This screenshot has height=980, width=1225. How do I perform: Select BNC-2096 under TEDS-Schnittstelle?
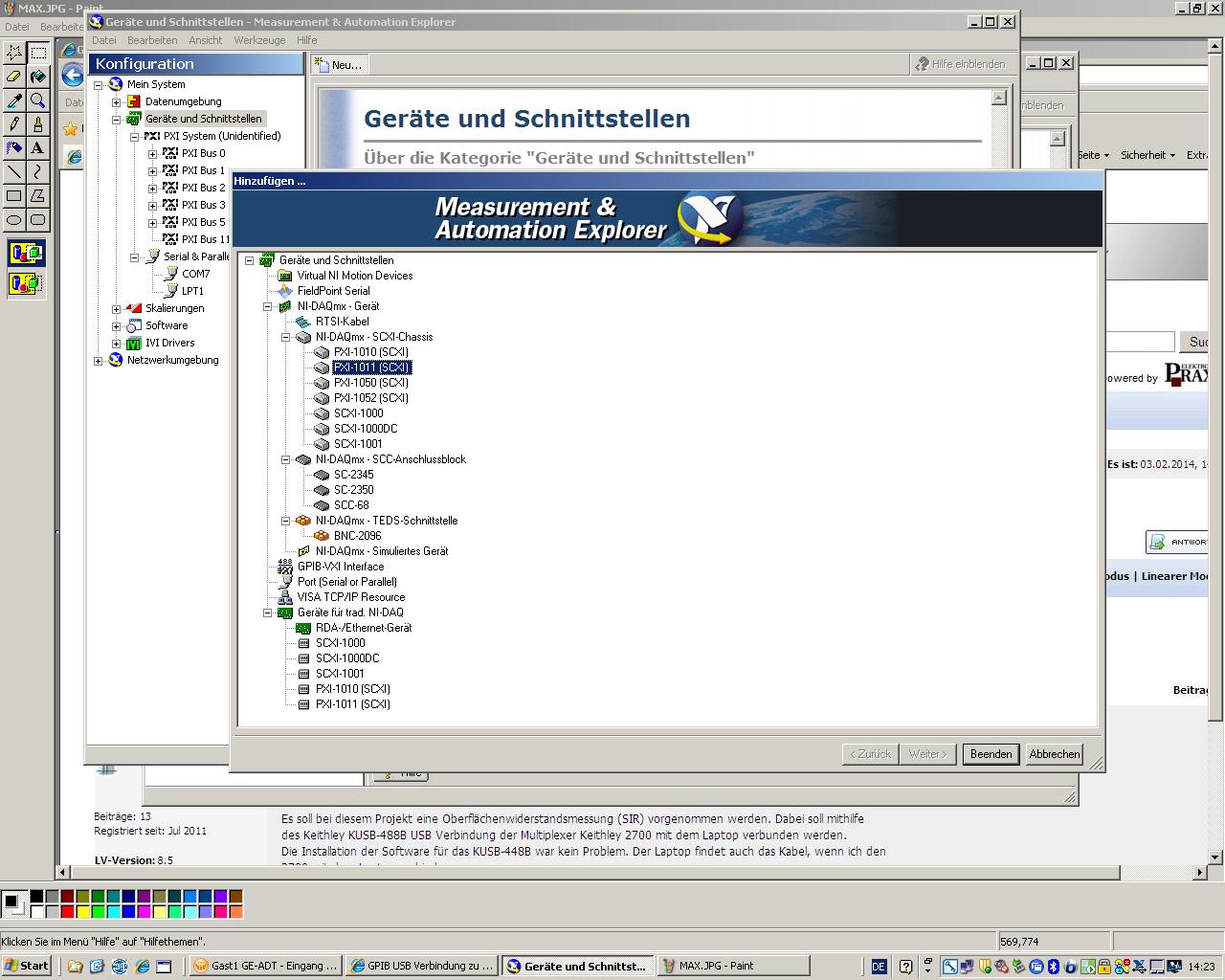pos(357,536)
